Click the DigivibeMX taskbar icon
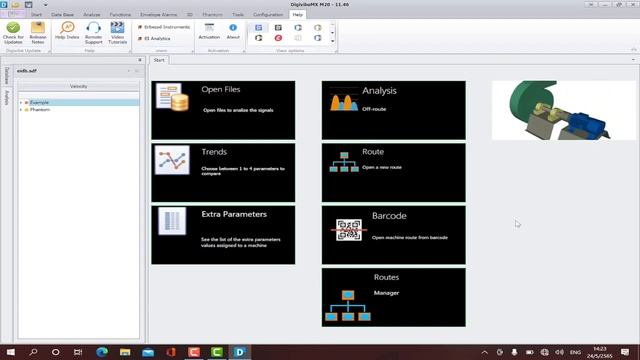The image size is (640, 360). [240, 352]
